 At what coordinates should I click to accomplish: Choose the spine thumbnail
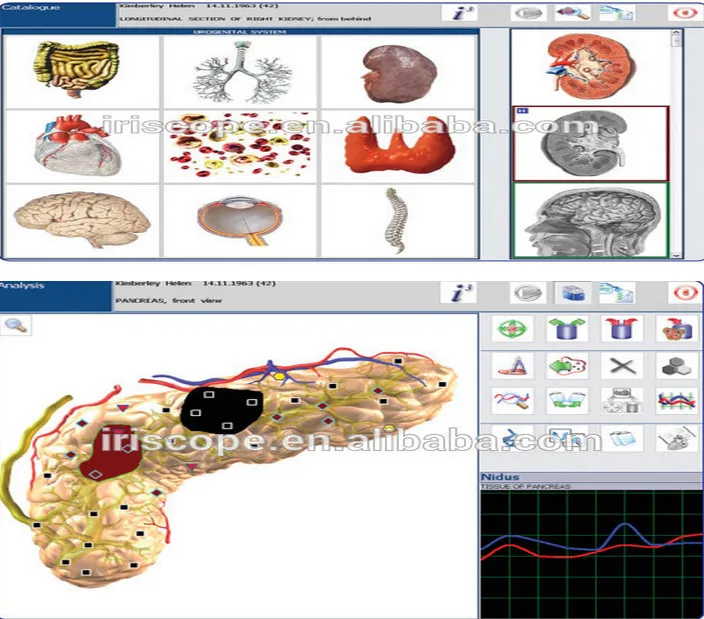click(399, 220)
